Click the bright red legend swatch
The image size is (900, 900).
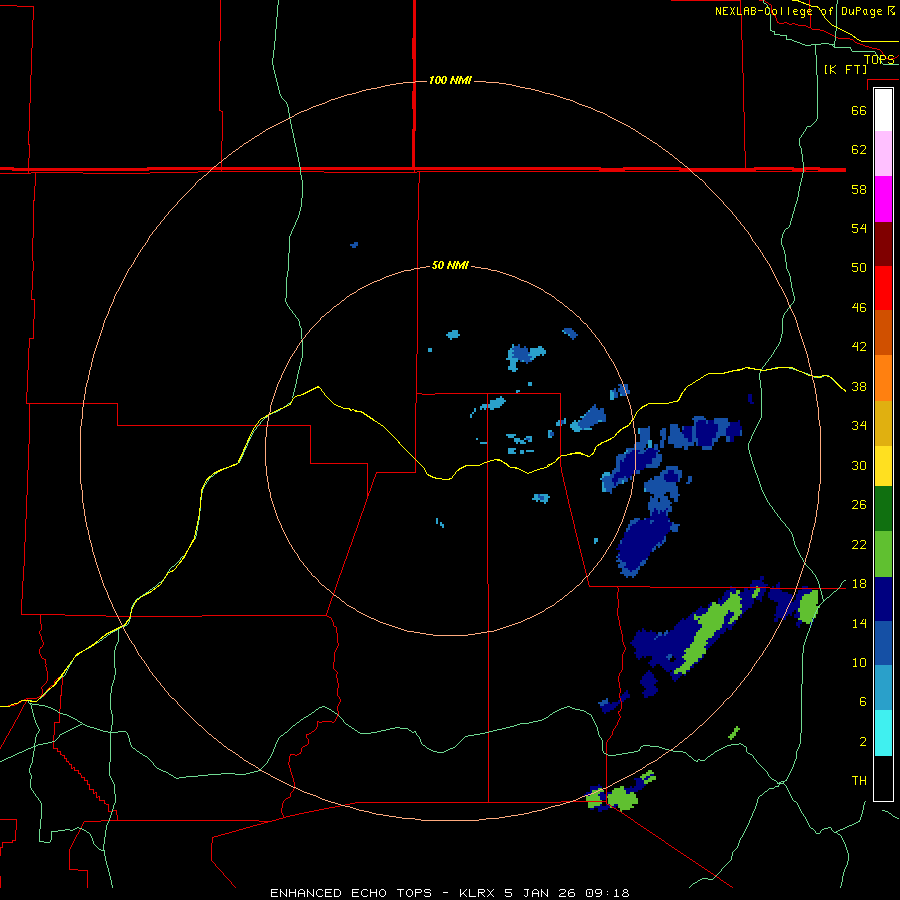(x=883, y=288)
